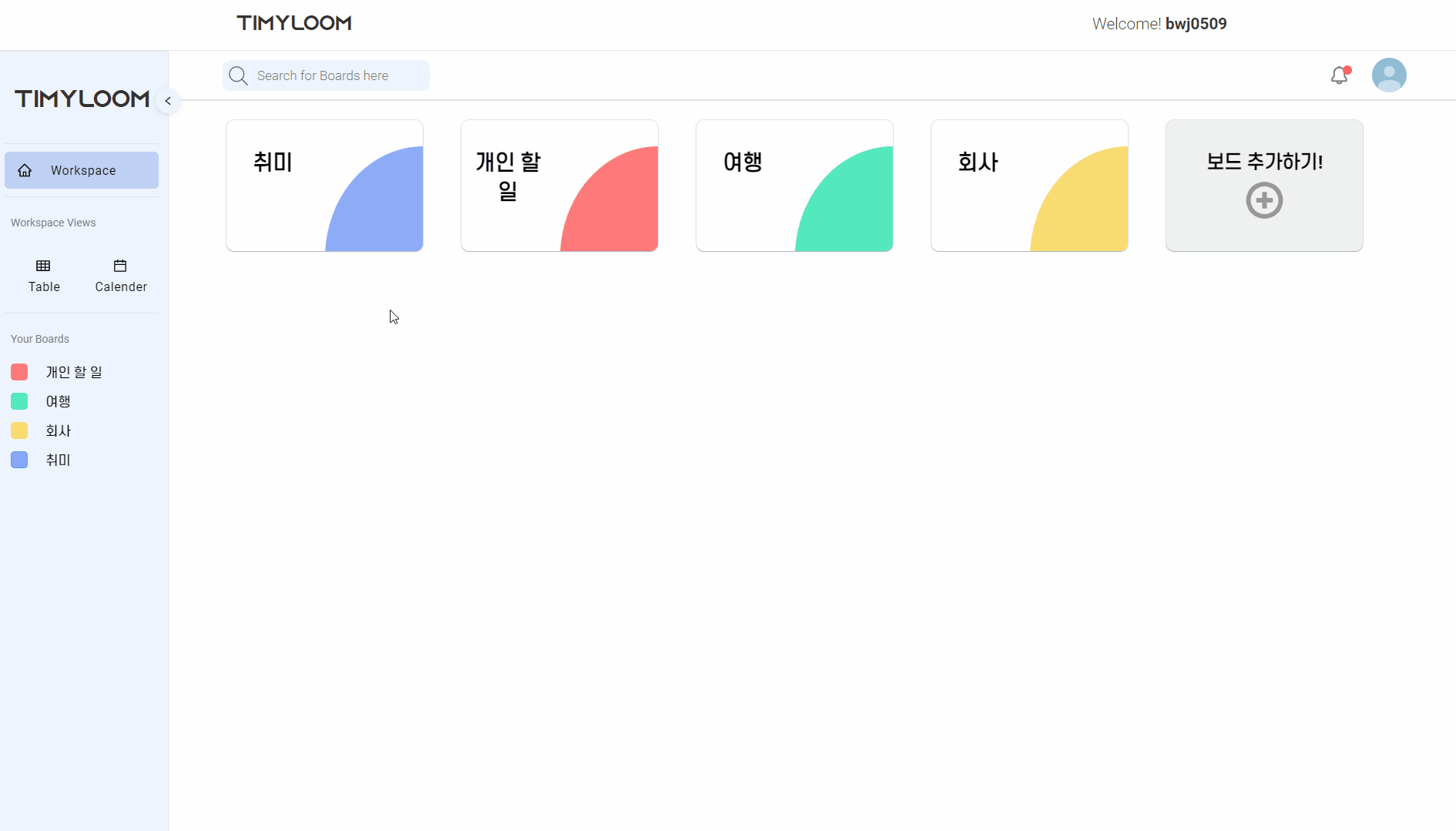1456x831 pixels.
Task: Expand the 개인 할 일 board entry
Action: coord(73,371)
